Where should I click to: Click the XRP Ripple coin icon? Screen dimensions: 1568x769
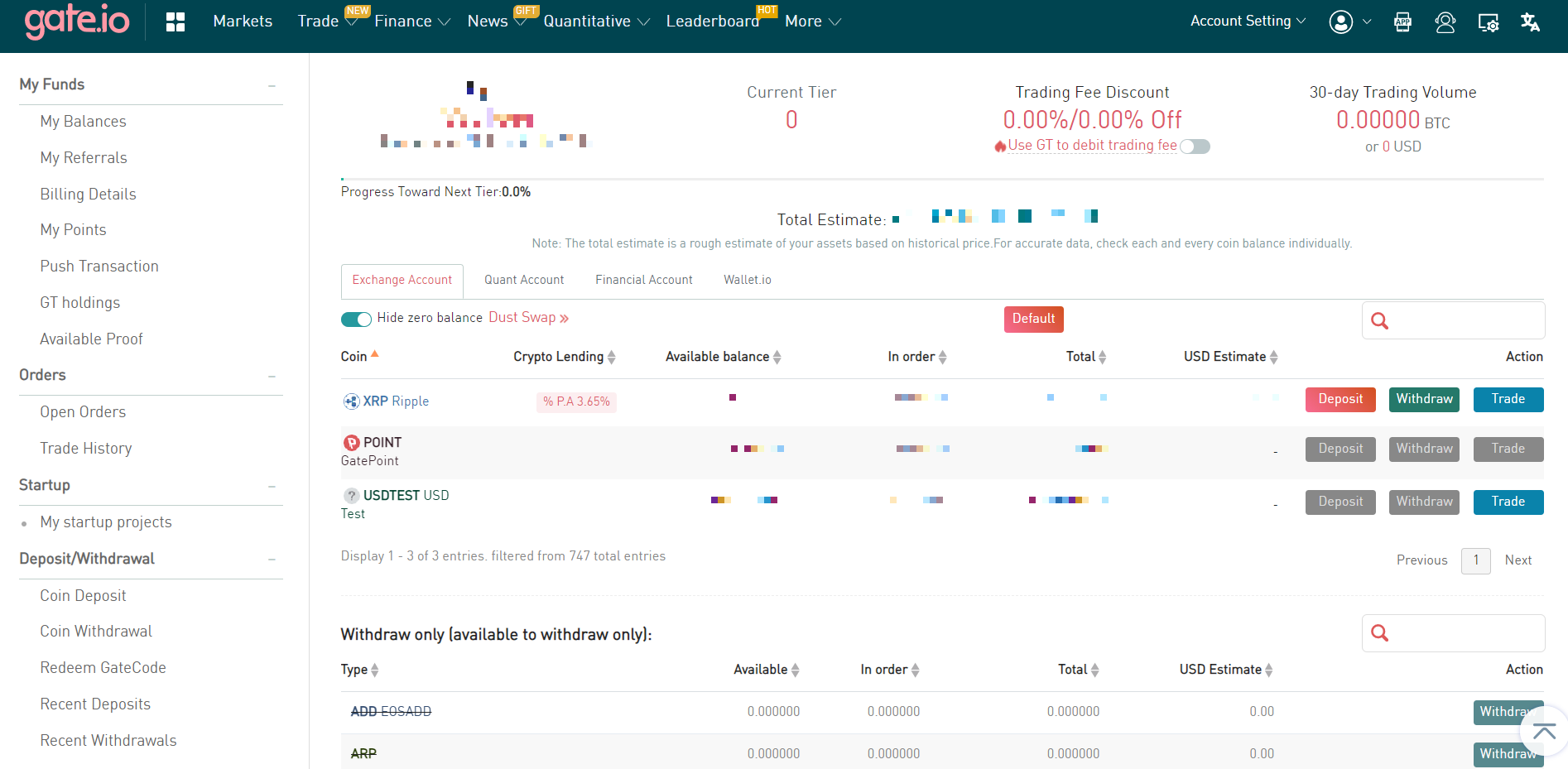point(351,401)
